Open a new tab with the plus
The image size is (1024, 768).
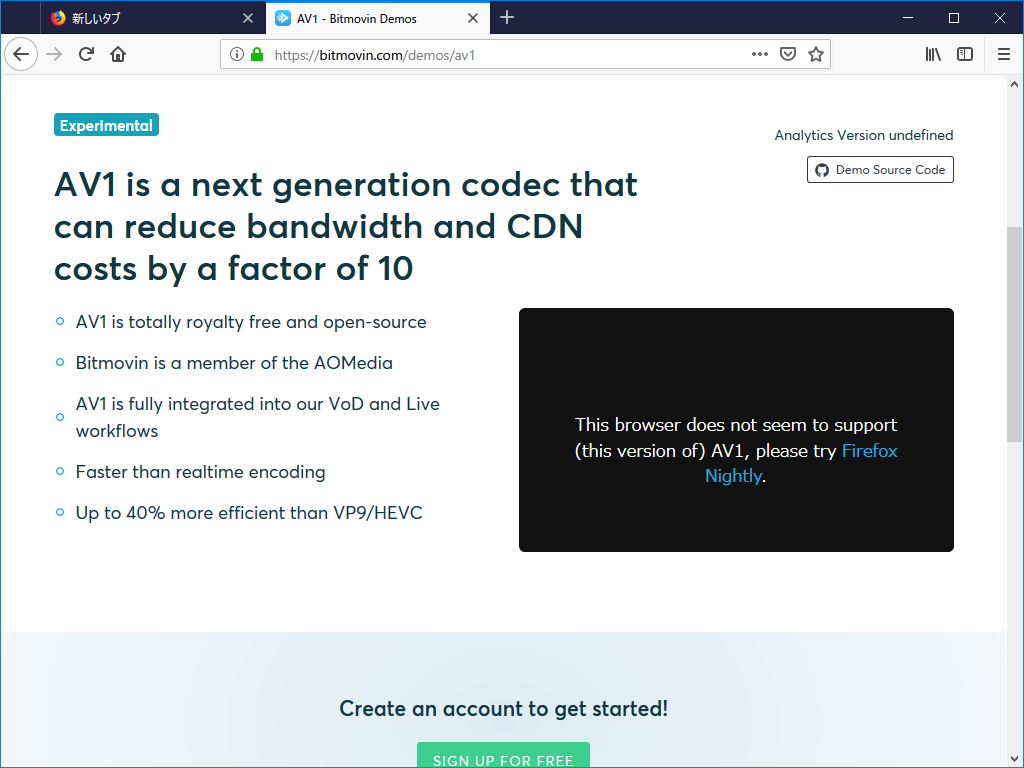tap(508, 17)
